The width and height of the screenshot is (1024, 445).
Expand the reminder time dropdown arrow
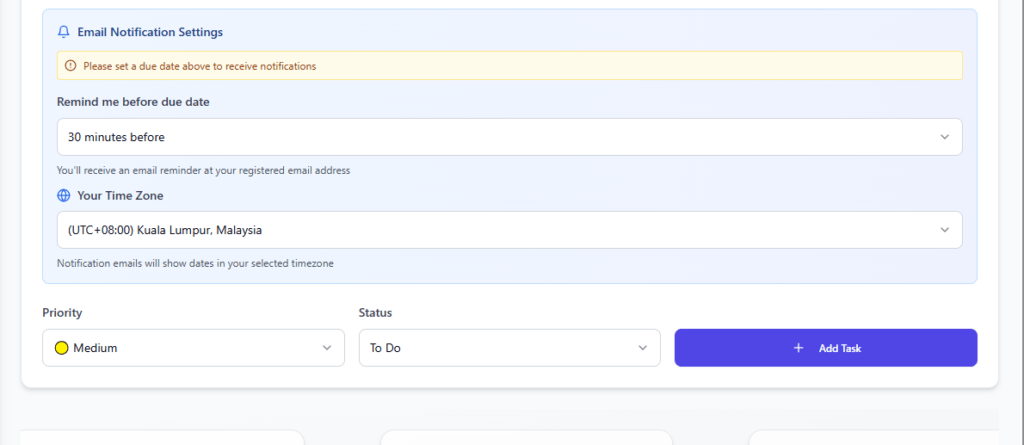coord(945,137)
